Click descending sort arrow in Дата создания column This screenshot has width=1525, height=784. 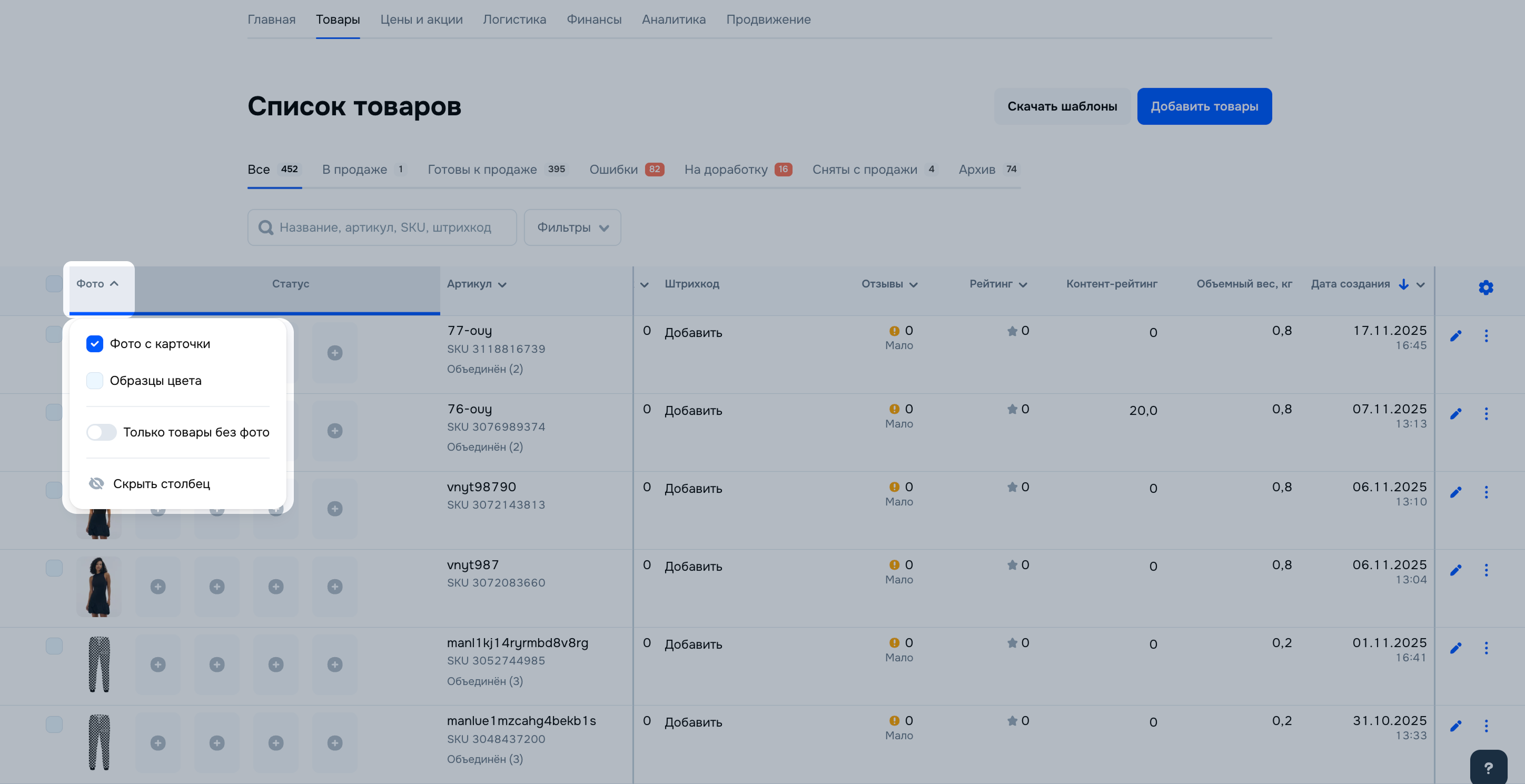tap(1404, 284)
